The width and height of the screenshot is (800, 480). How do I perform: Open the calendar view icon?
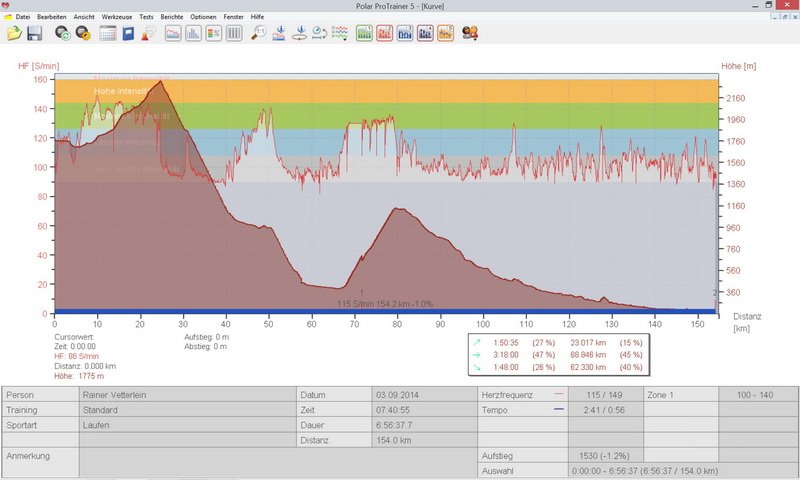(x=108, y=33)
